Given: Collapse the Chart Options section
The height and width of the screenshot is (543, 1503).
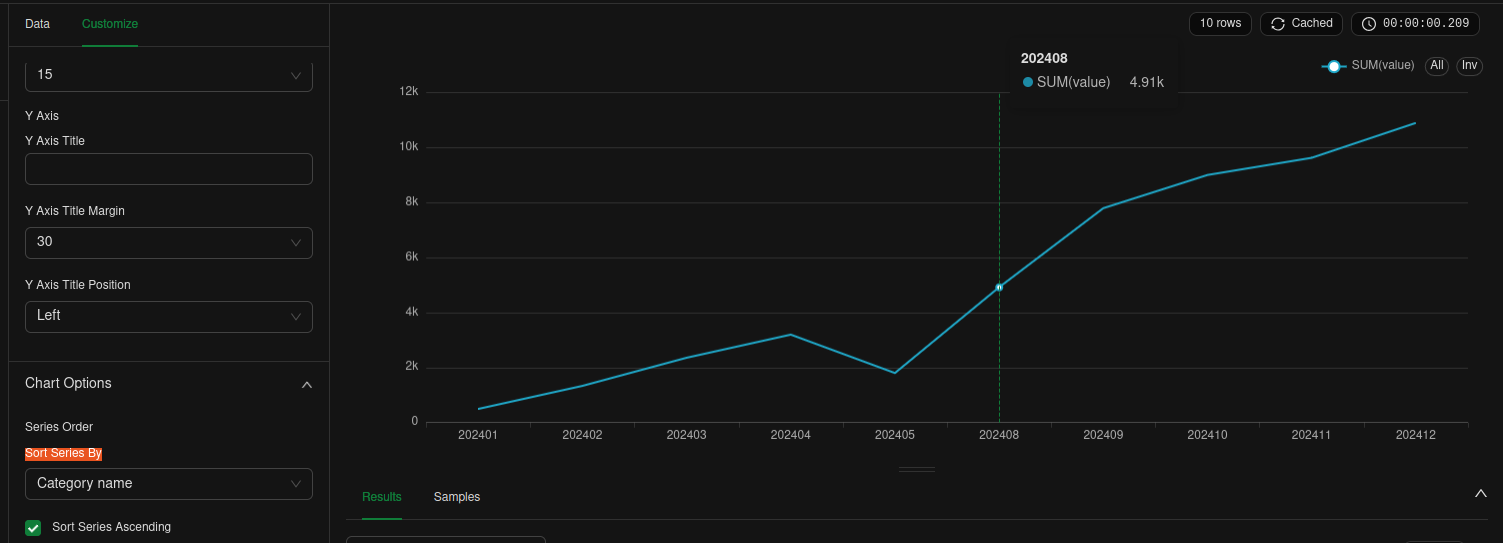Looking at the screenshot, I should [307, 385].
